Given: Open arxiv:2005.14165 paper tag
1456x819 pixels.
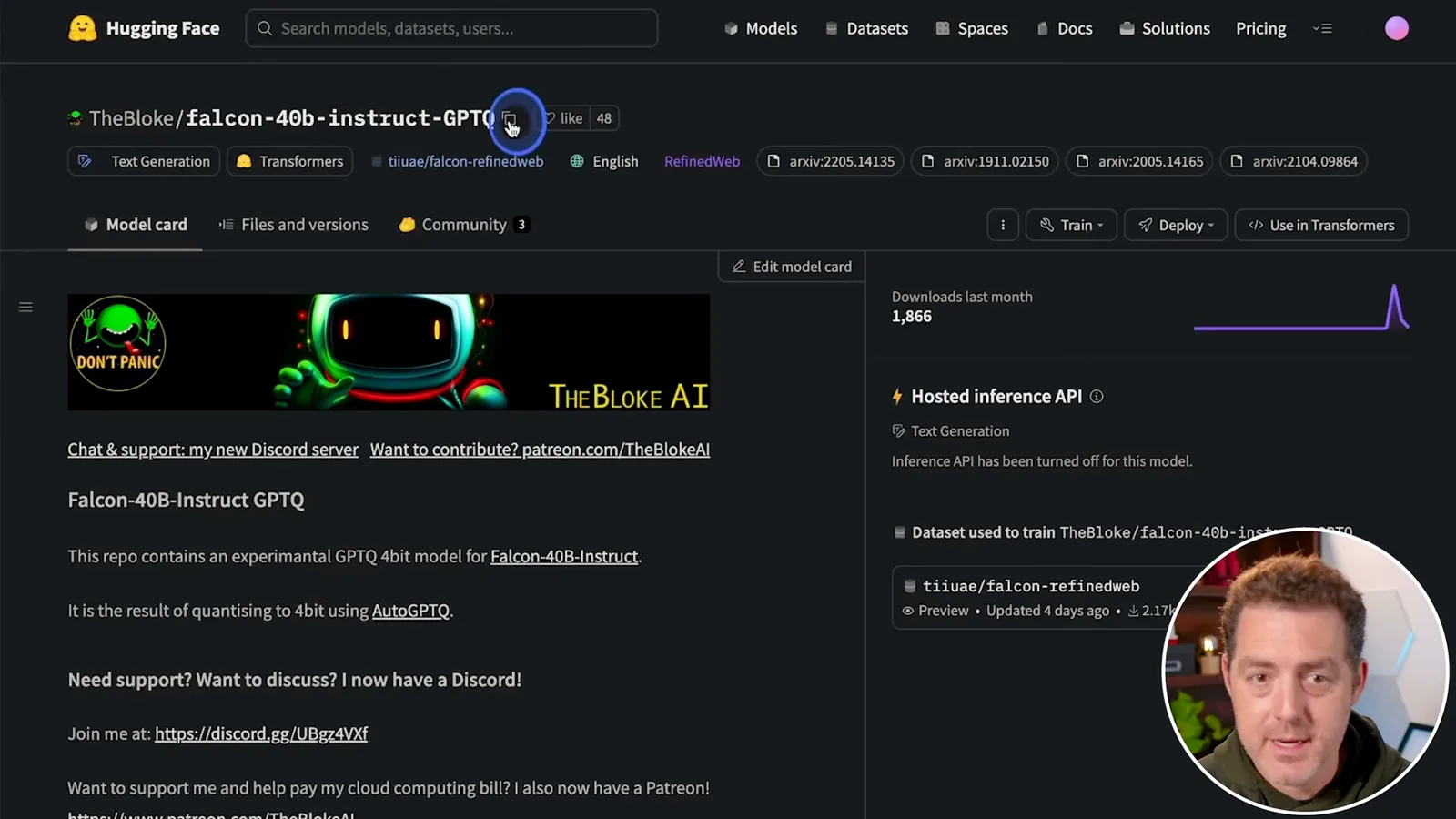Looking at the screenshot, I should (x=1140, y=161).
